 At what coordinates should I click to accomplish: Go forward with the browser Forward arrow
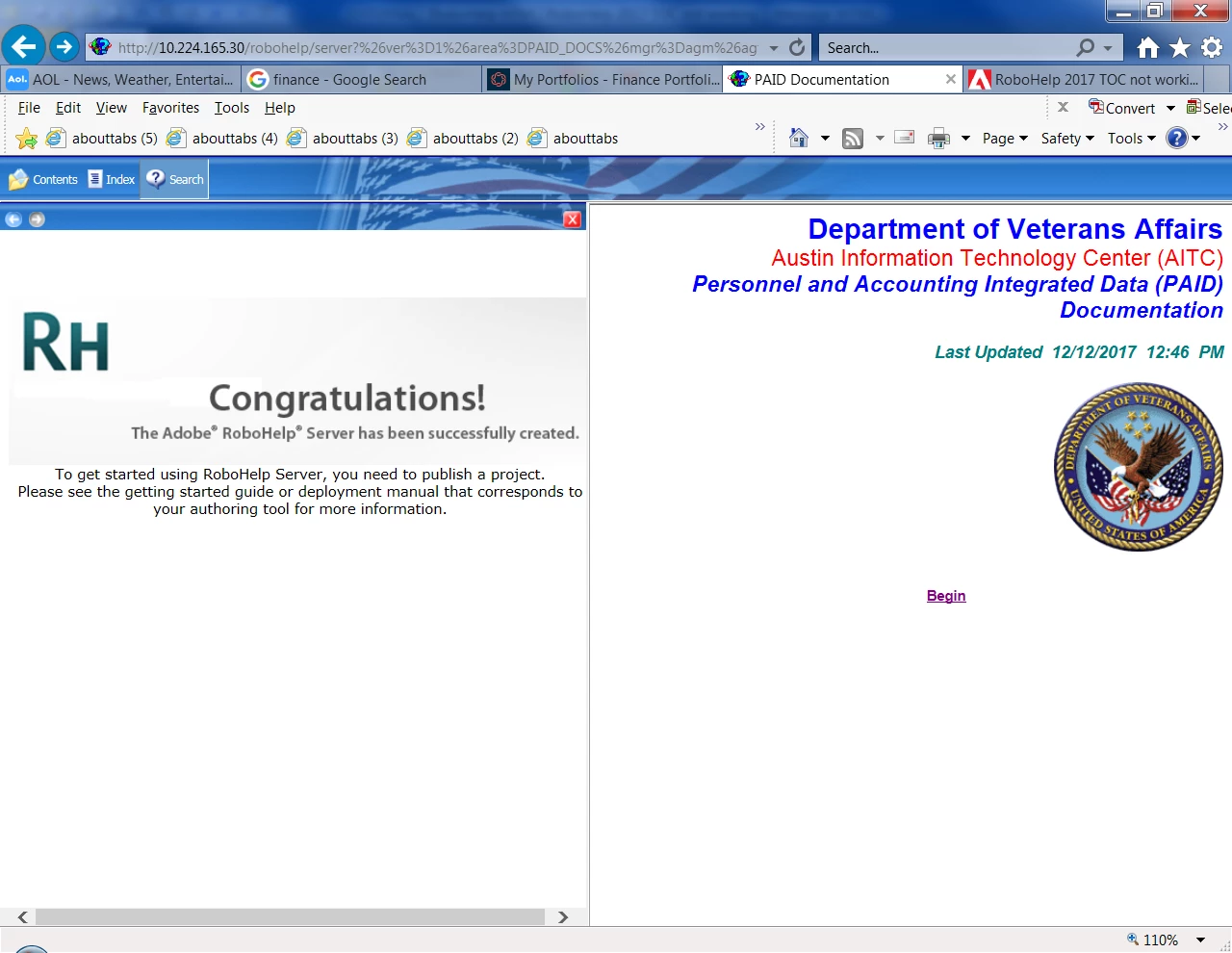64,46
